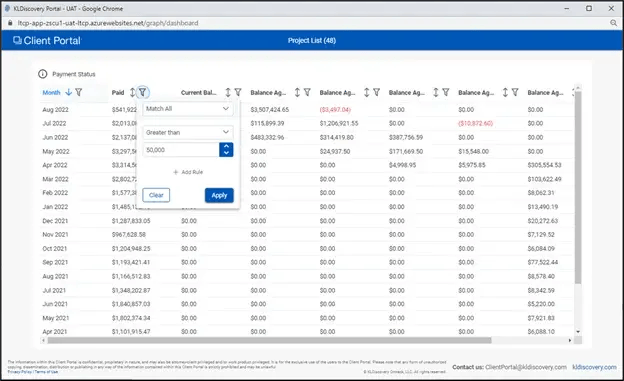Click the Client Portal logo
Image resolution: width=624 pixels, height=381 pixels.
point(47,41)
